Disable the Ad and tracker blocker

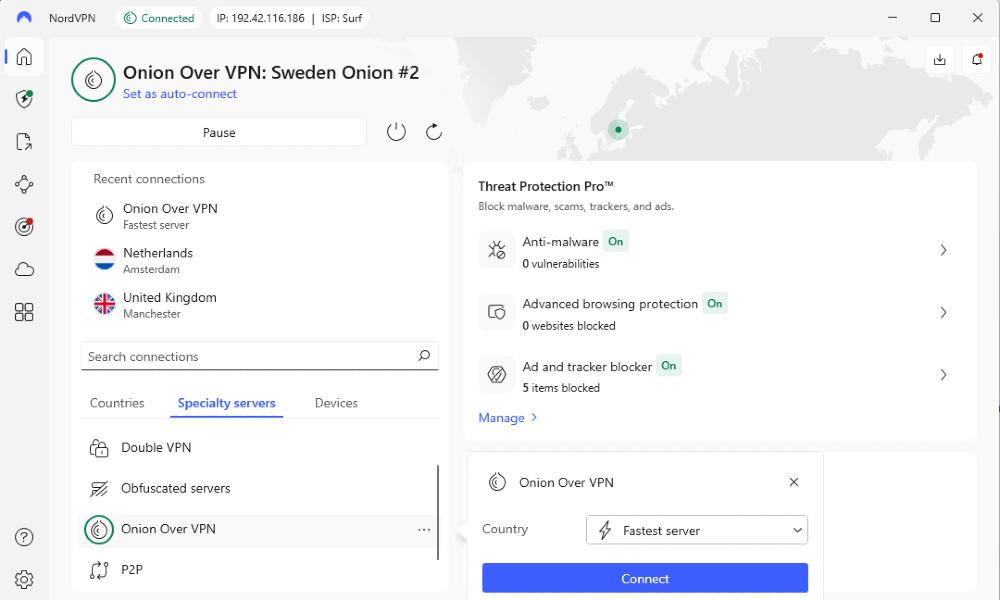668,366
